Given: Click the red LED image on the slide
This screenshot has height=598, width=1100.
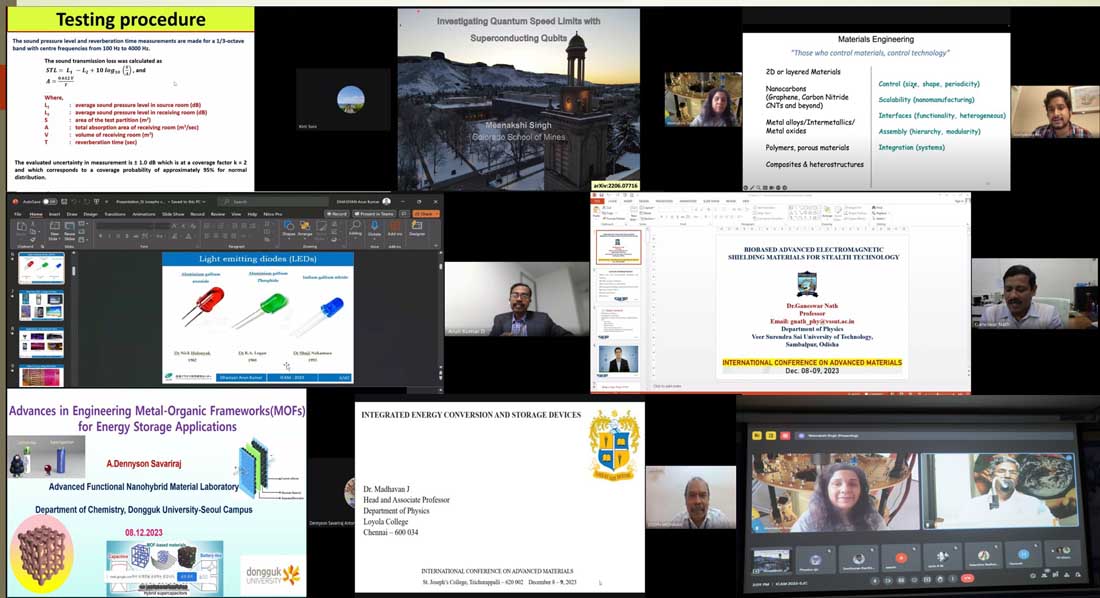Looking at the screenshot, I should point(203,305).
